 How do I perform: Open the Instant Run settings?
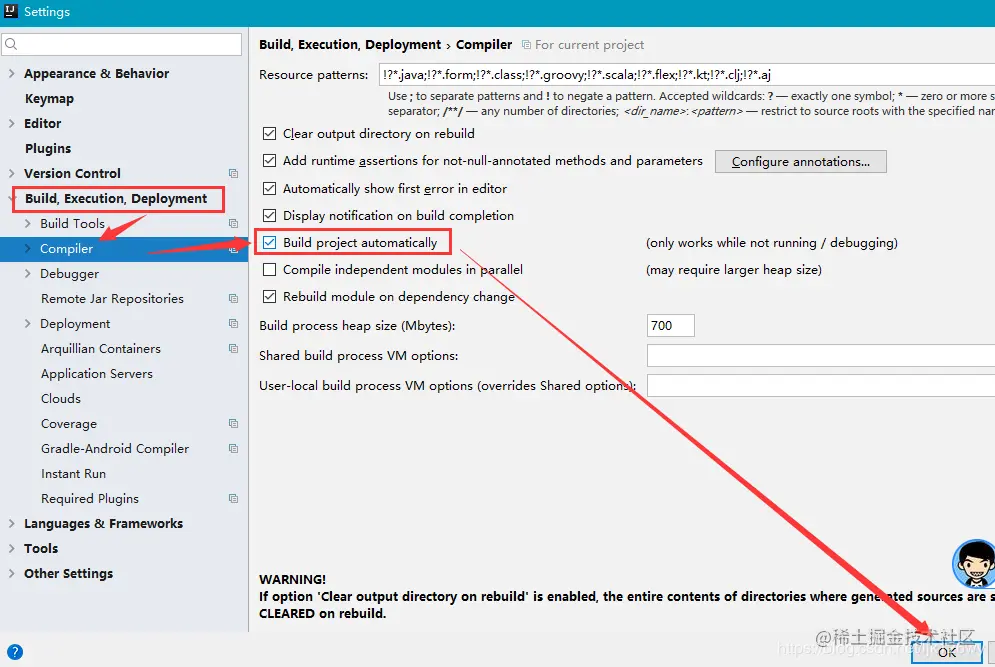pyautogui.click(x=74, y=473)
